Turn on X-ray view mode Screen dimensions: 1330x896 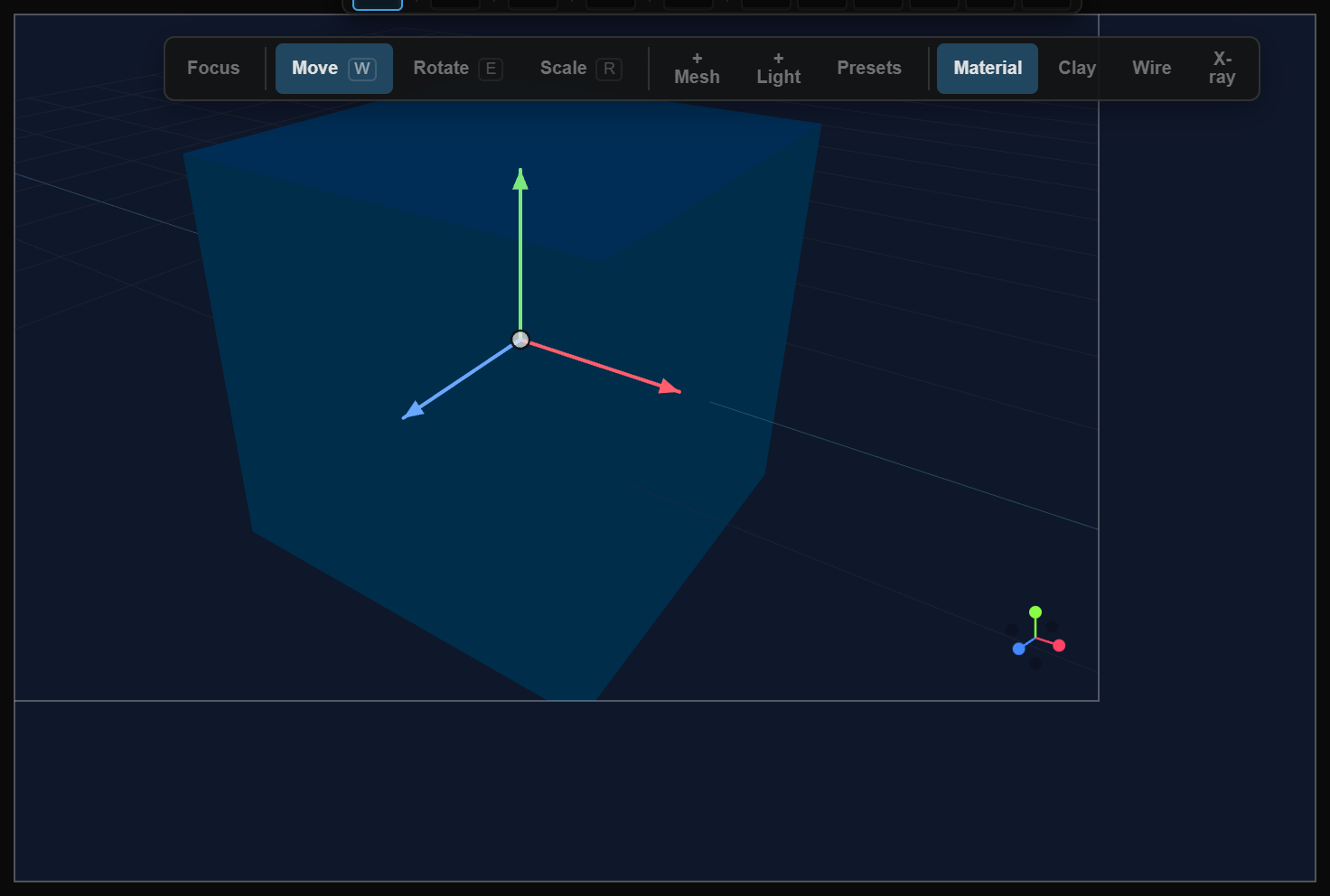pos(1222,69)
